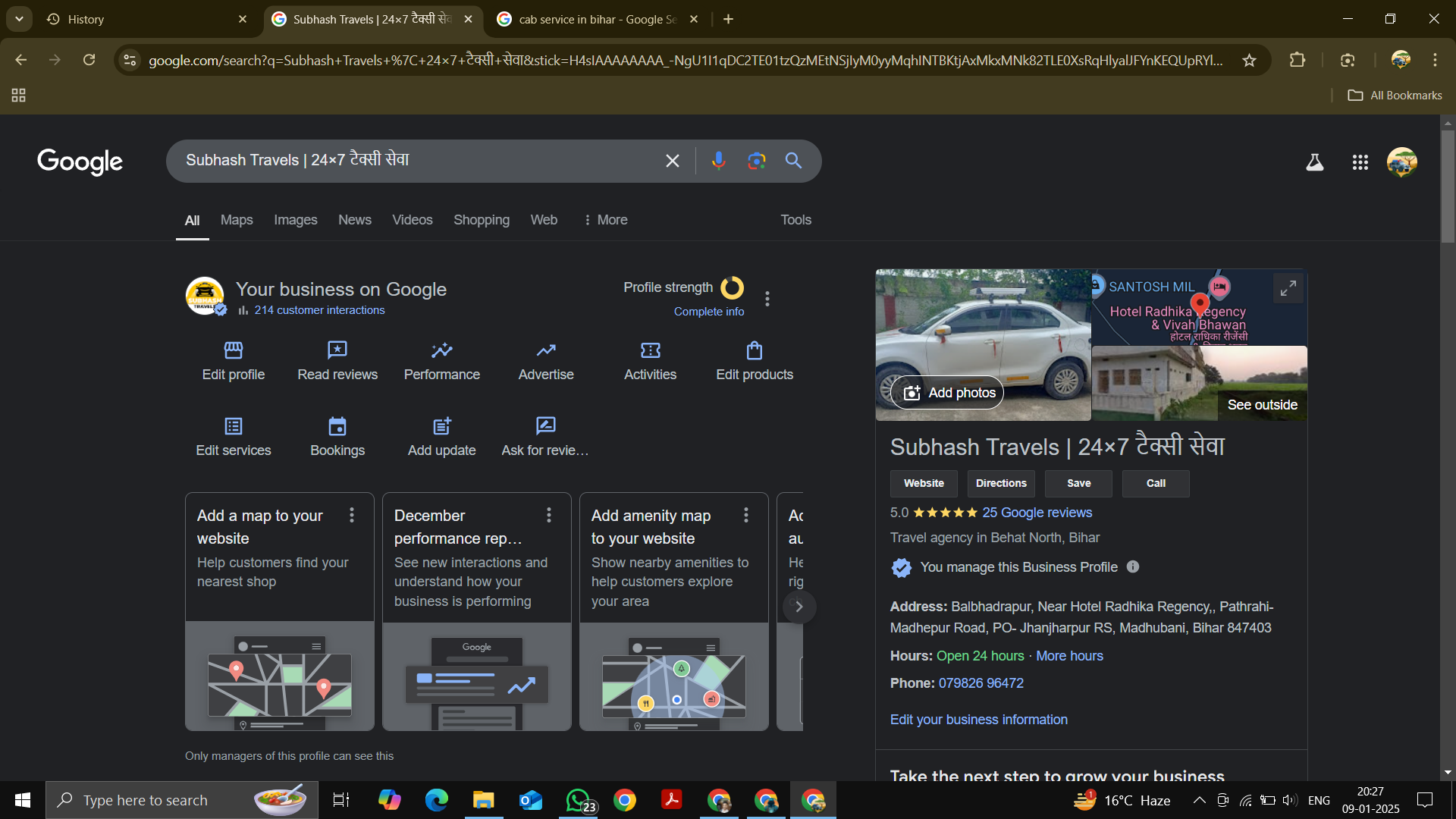The height and width of the screenshot is (819, 1456).
Task: Open the All Bookmarks folder
Action: click(x=1395, y=96)
